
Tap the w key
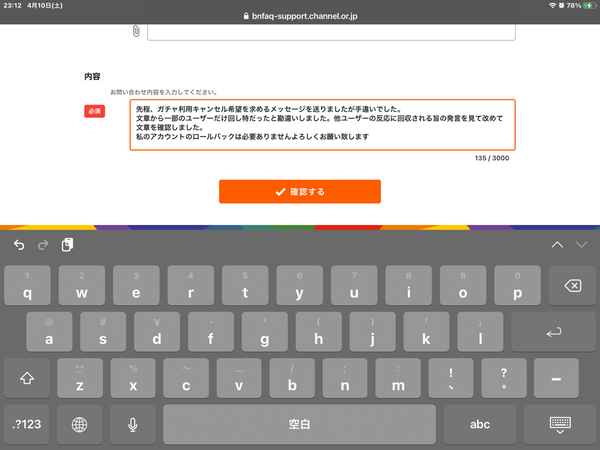(x=82, y=285)
